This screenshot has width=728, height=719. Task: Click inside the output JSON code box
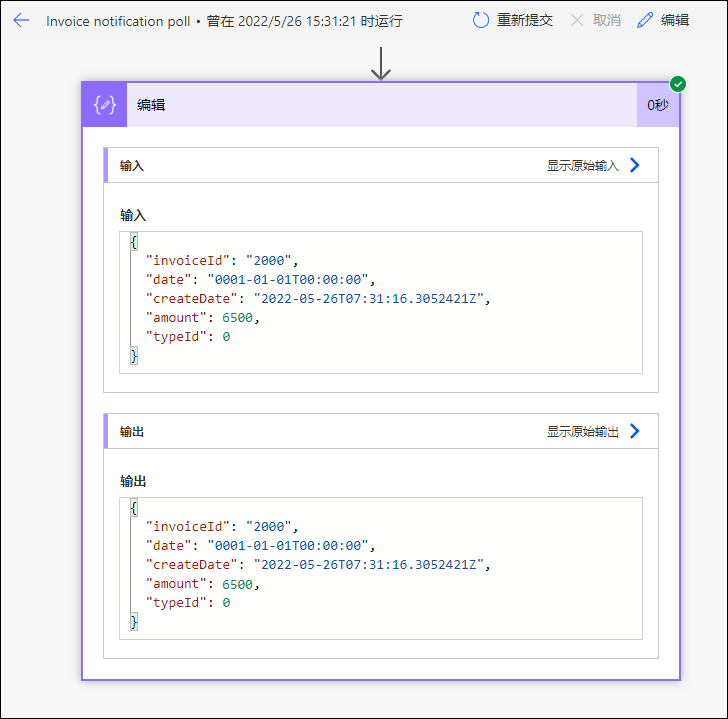coord(381,568)
